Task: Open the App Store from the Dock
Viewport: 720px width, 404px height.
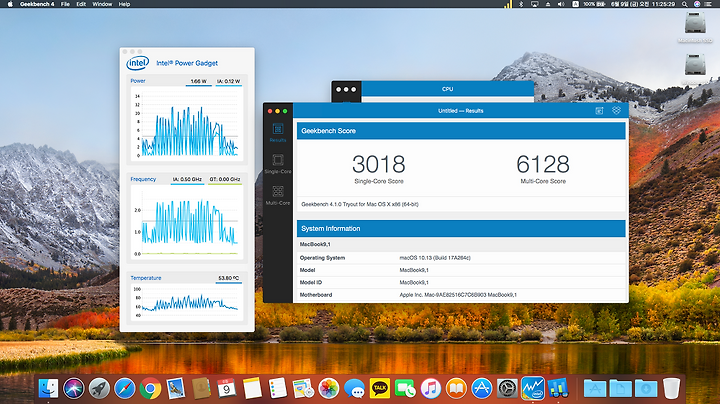Action: pos(482,388)
